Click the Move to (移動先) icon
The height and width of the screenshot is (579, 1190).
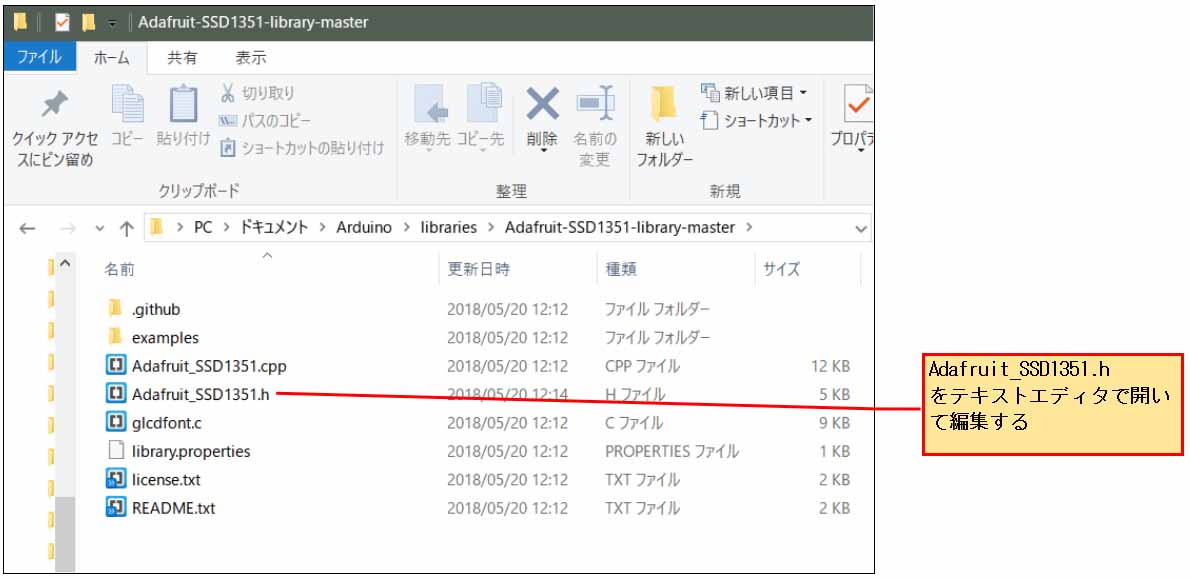click(x=428, y=104)
